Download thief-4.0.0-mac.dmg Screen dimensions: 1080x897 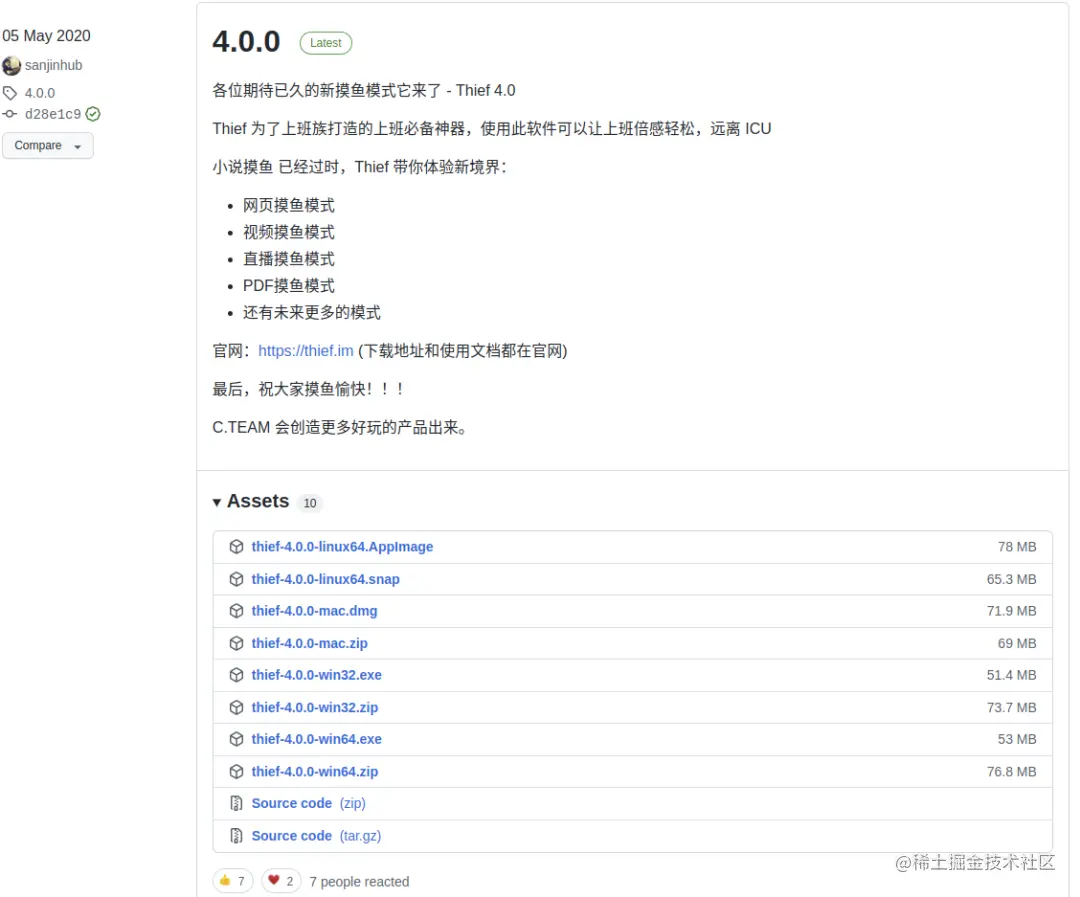pos(314,611)
